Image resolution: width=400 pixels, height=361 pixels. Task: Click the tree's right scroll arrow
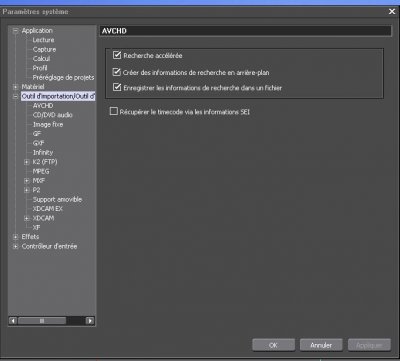click(90, 321)
